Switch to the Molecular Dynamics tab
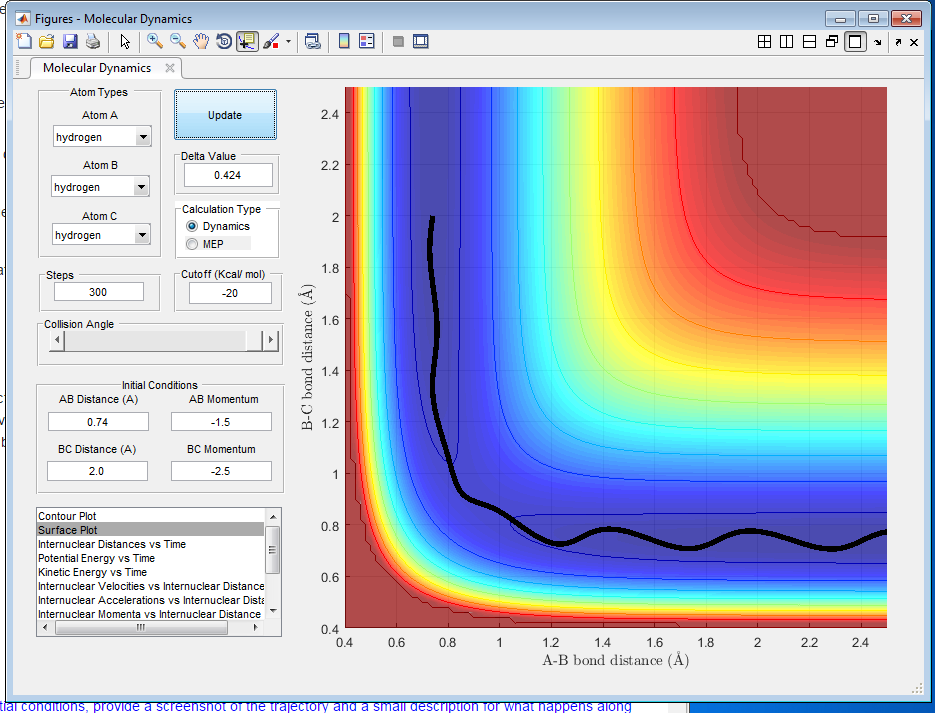935x713 pixels. coord(97,68)
